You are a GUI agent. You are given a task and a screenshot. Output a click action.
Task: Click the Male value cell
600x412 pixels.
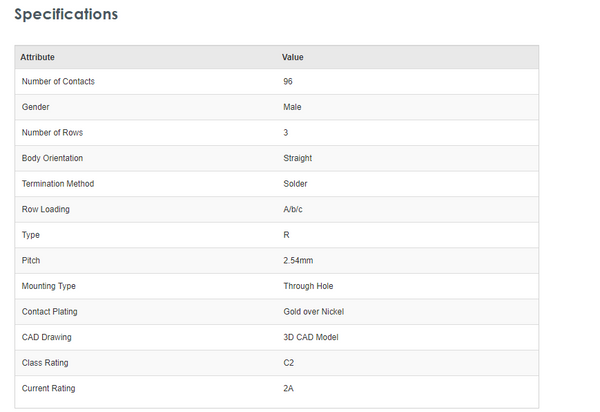pyautogui.click(x=293, y=107)
